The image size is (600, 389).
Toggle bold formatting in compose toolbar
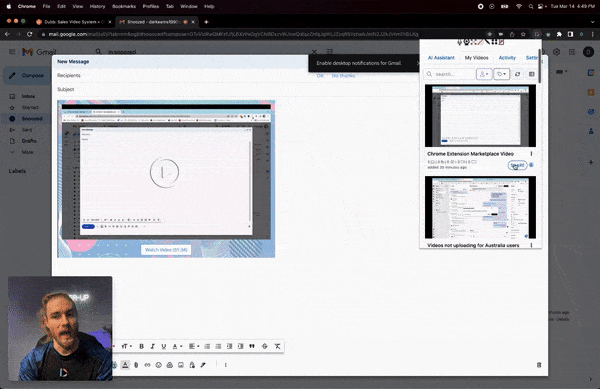click(141, 346)
